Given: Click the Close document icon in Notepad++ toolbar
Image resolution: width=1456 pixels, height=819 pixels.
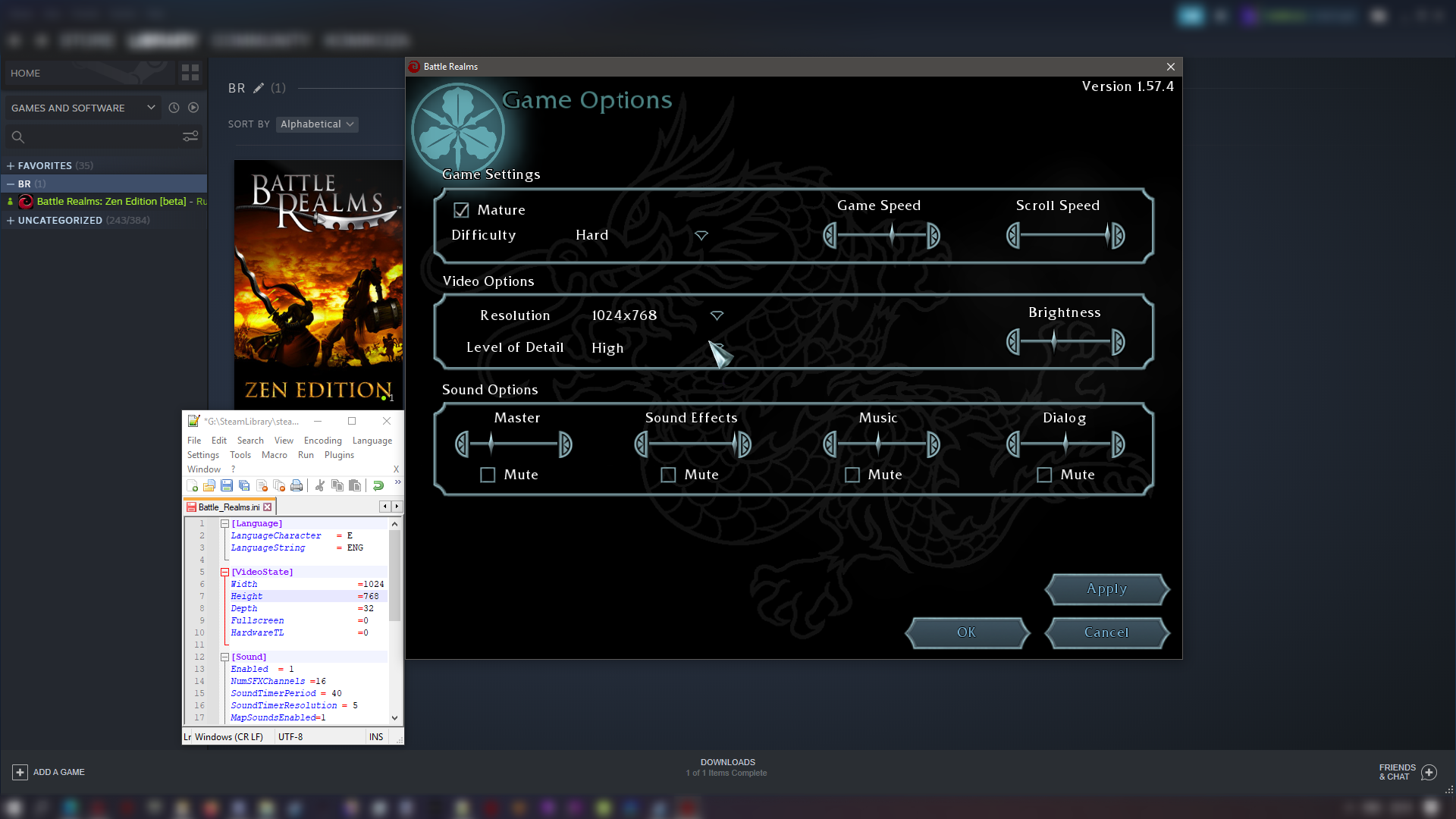Looking at the screenshot, I should (x=262, y=485).
